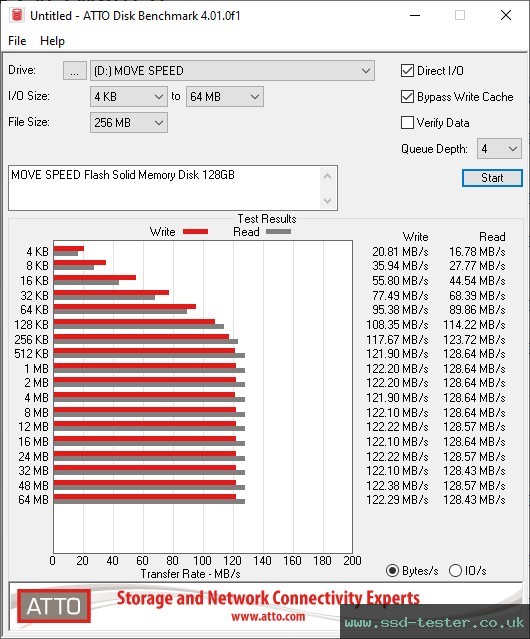Select the Bytes/s radio button
This screenshot has width=530, height=639.
click(392, 571)
